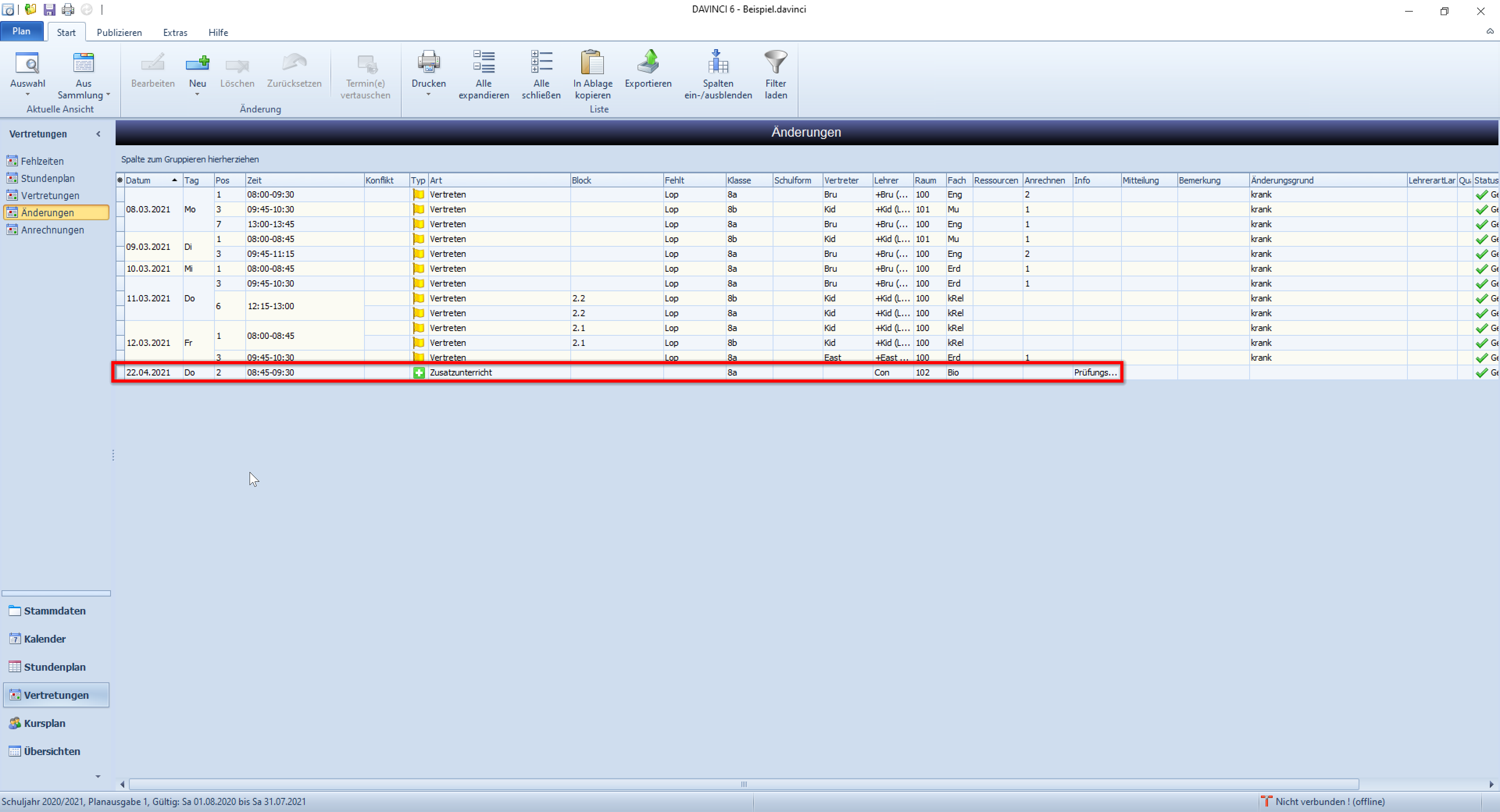Click the save disk icon in title bar
Screen dimensions: 1500x812
[50, 9]
